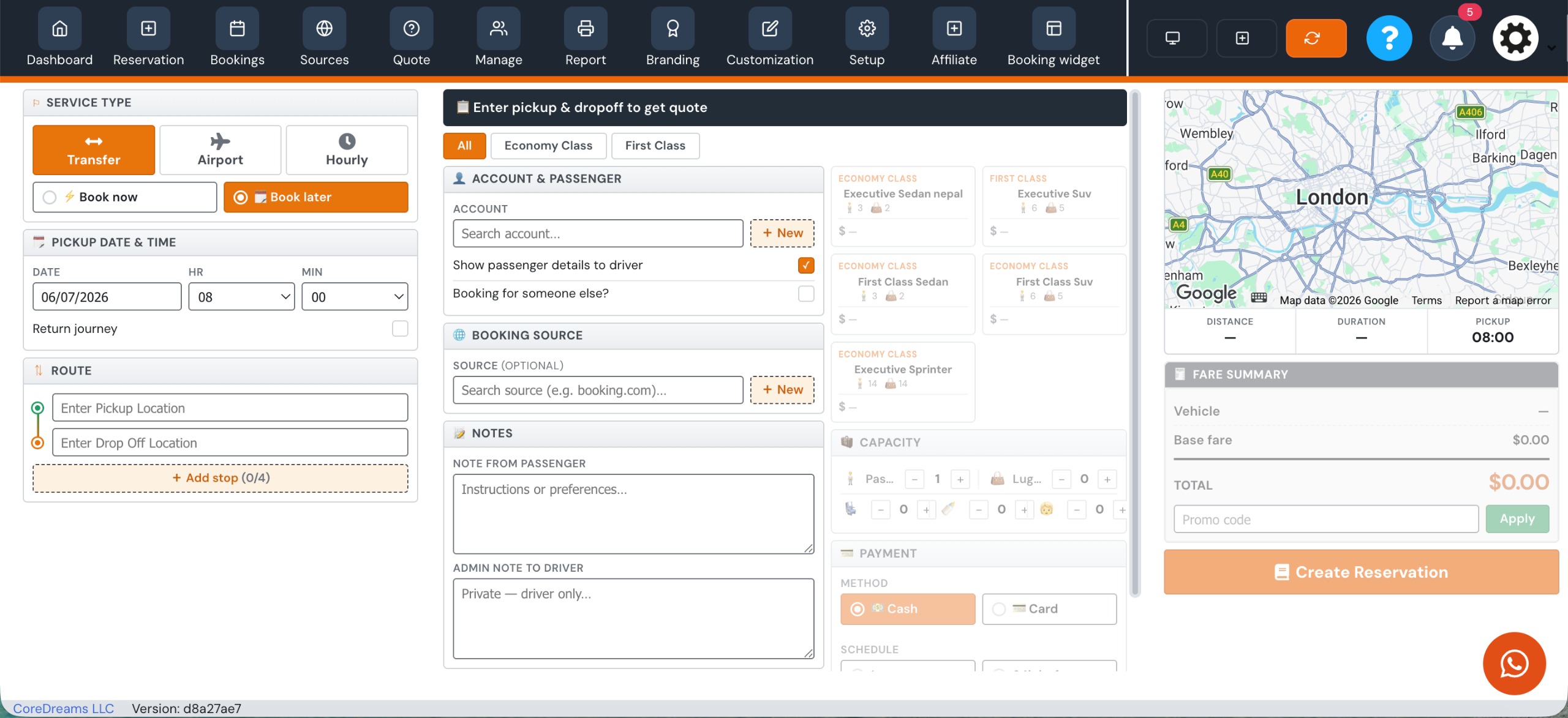Open the Branding badge icon
Viewport: 1568px width, 718px height.
[x=673, y=28]
